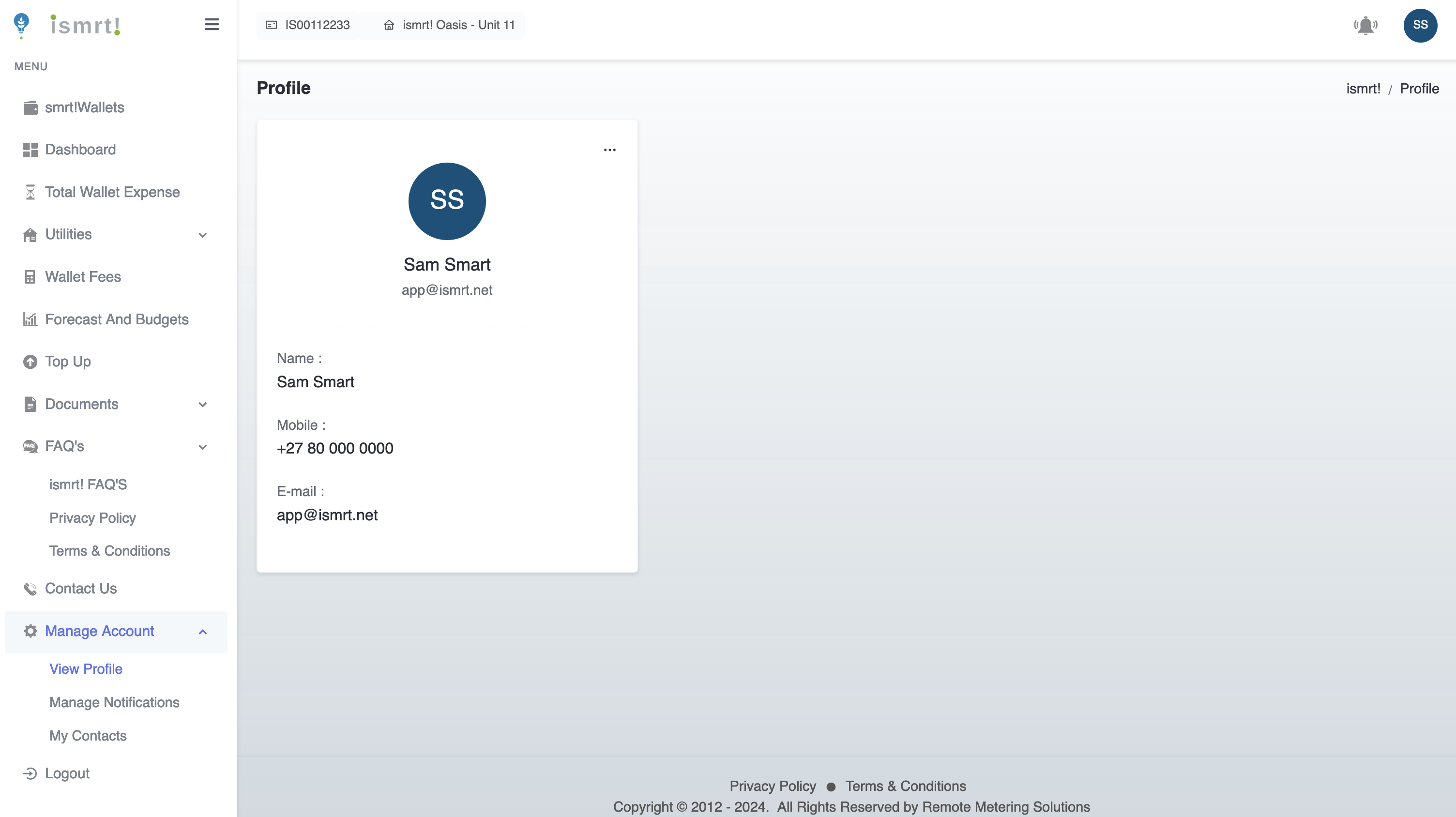Expand the Documents submenu chevron
Viewport: 1456px width, 817px height.
[x=203, y=405]
